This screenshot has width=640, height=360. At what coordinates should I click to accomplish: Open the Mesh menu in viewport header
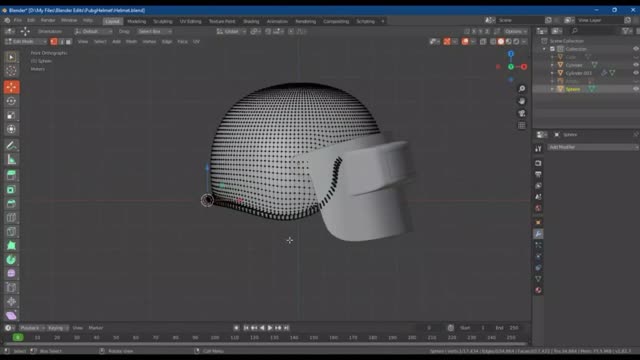(131, 42)
